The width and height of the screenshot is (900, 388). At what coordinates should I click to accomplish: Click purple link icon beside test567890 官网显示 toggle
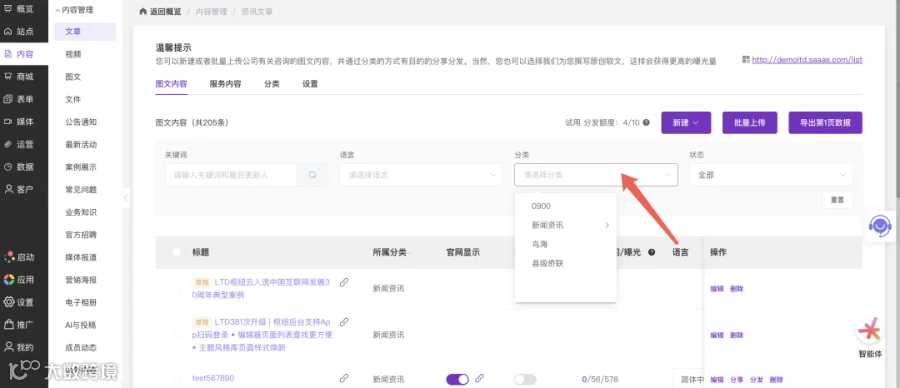click(x=480, y=378)
